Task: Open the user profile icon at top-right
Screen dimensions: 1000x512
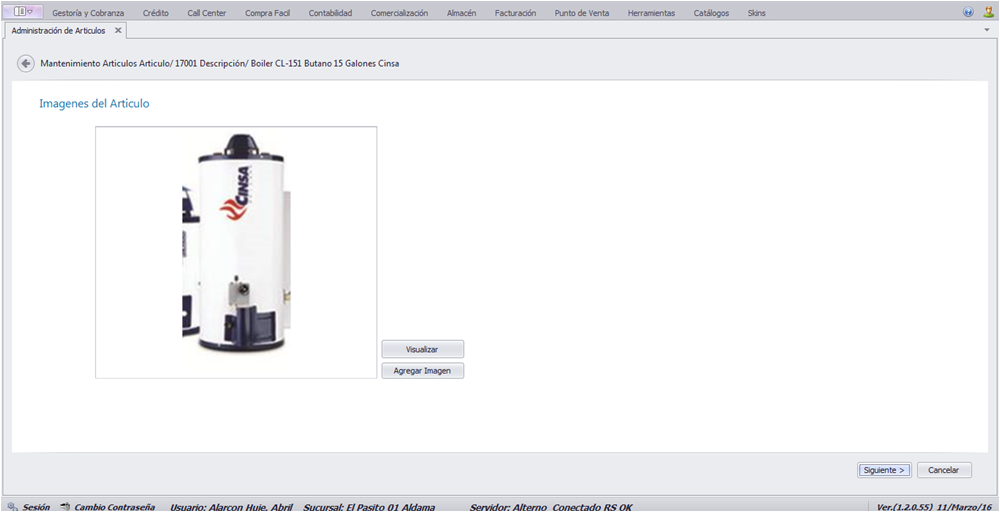Action: click(x=989, y=11)
